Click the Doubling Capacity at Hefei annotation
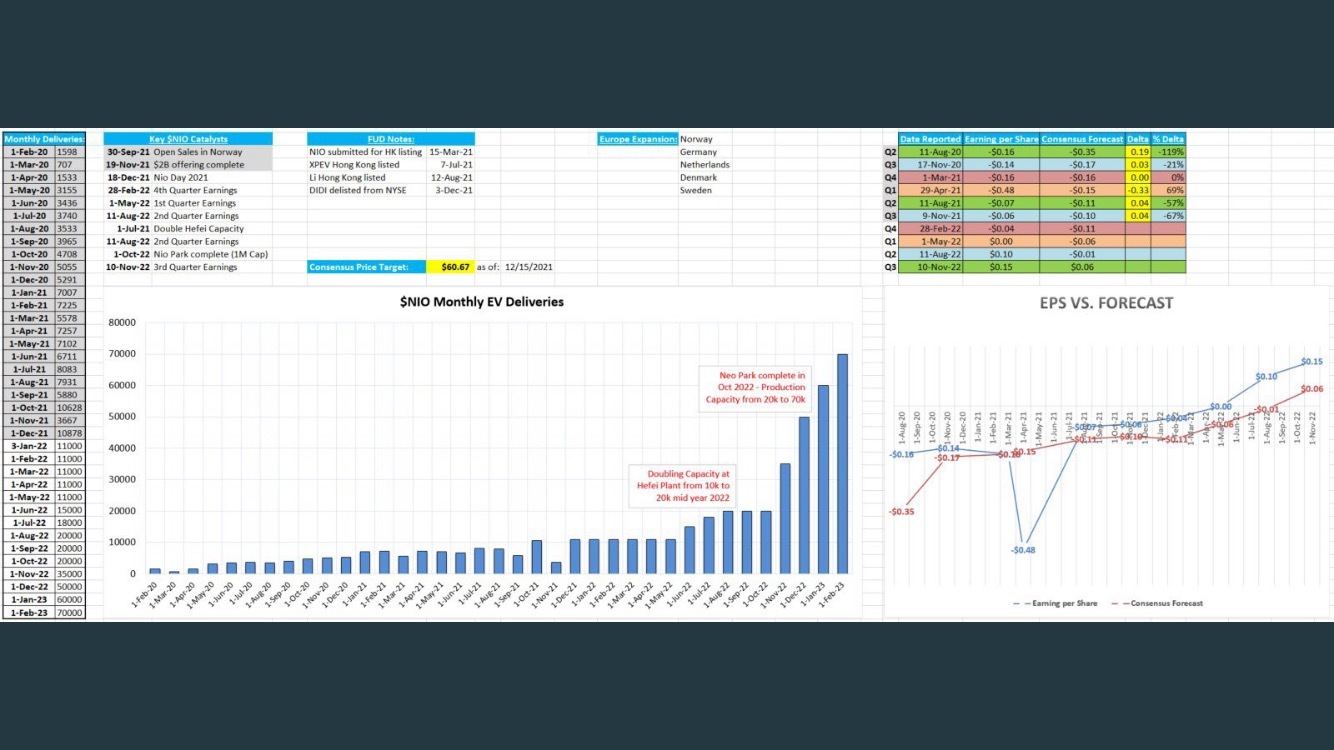Image resolution: width=1334 pixels, height=750 pixels. click(683, 486)
